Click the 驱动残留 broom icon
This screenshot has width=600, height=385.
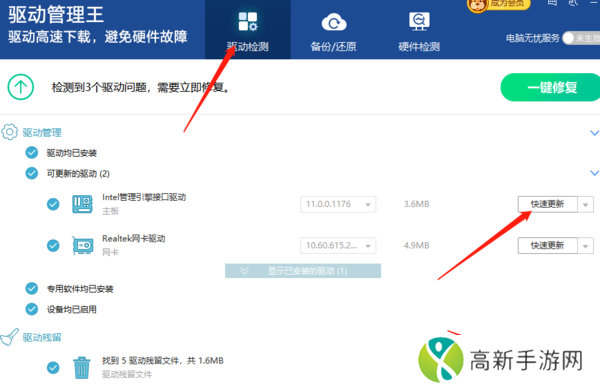pos(10,337)
